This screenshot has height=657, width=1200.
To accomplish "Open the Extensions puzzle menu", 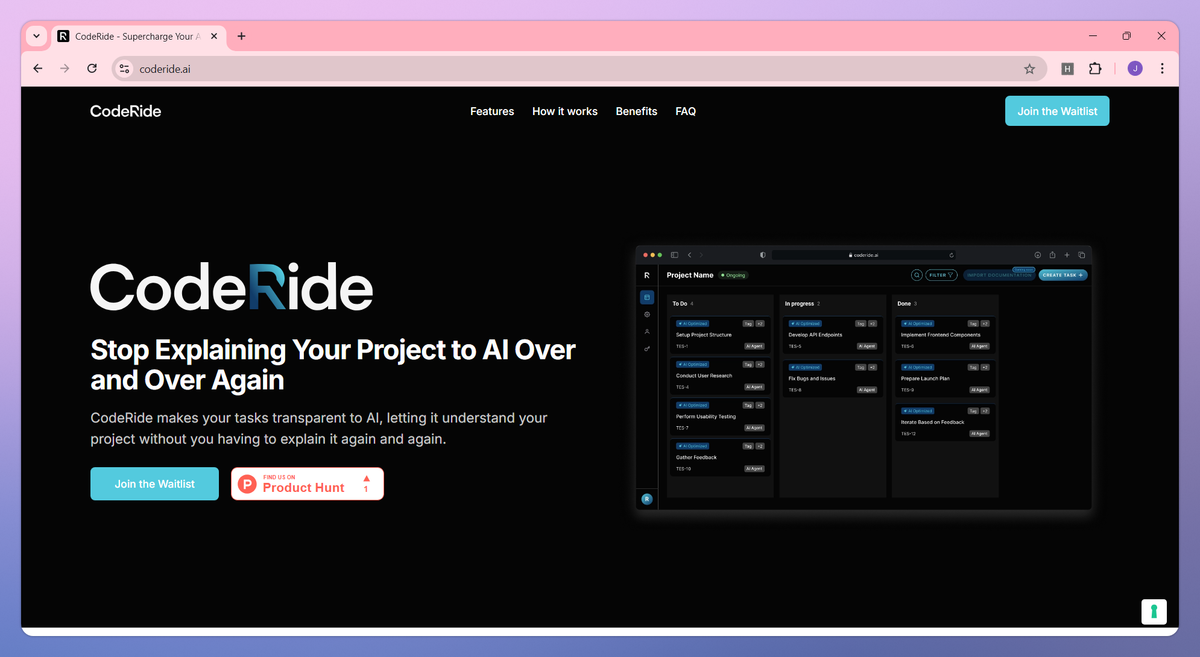I will [1095, 69].
